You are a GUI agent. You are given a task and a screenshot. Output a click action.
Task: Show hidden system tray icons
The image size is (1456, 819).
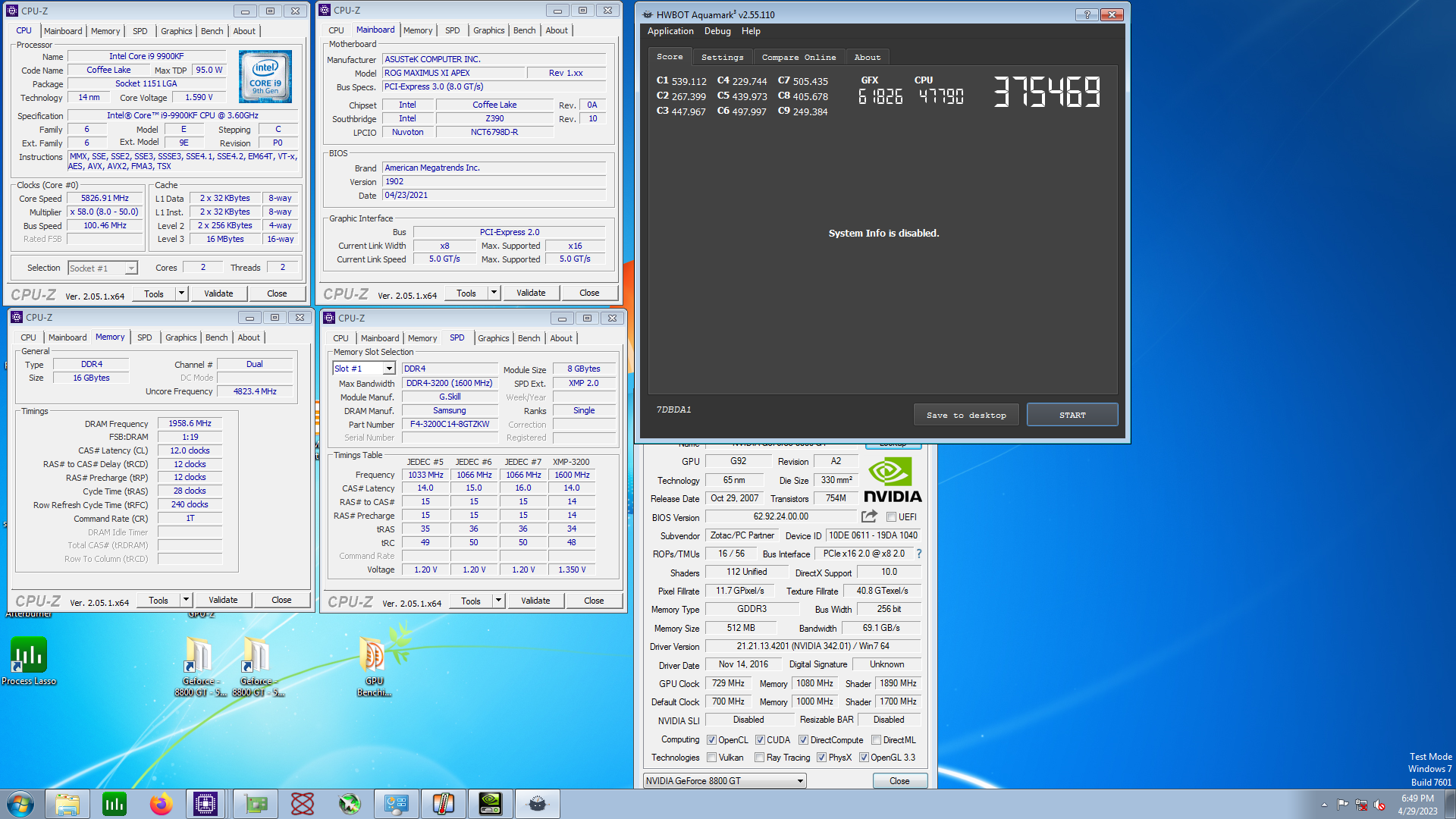pos(1324,805)
